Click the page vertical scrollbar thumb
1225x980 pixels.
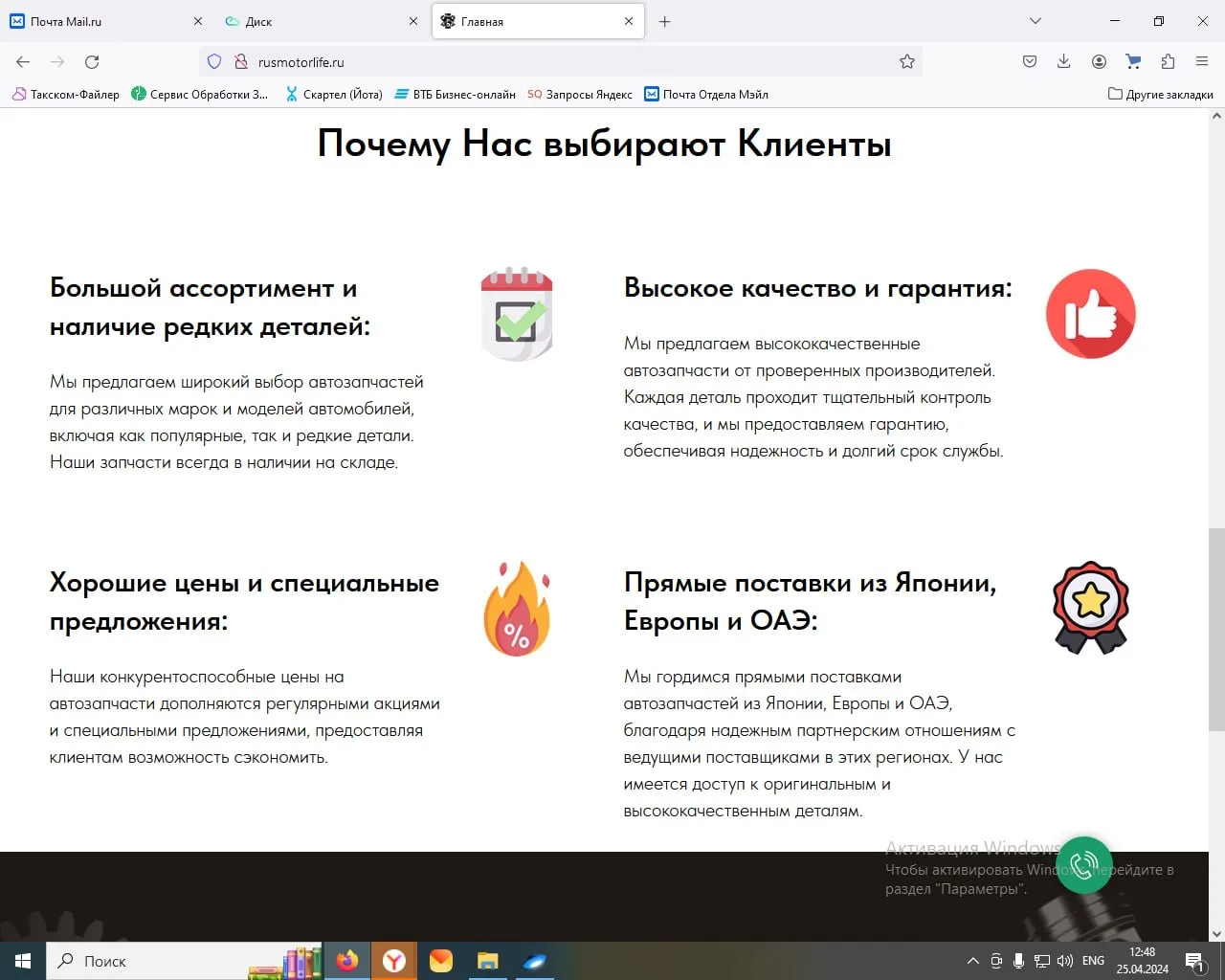pos(1216,628)
